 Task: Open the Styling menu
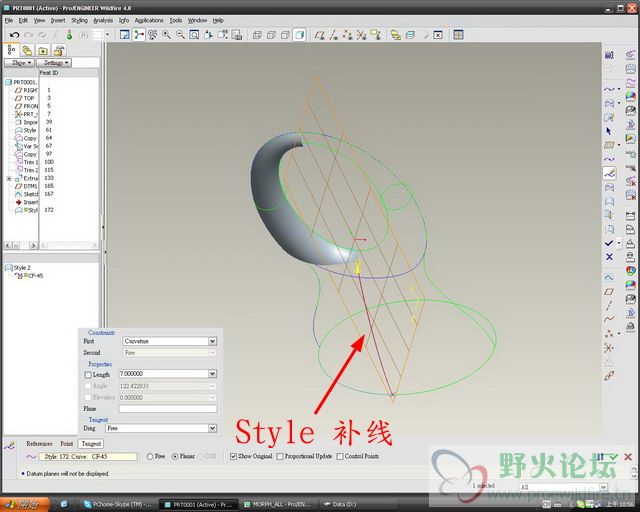coord(79,20)
